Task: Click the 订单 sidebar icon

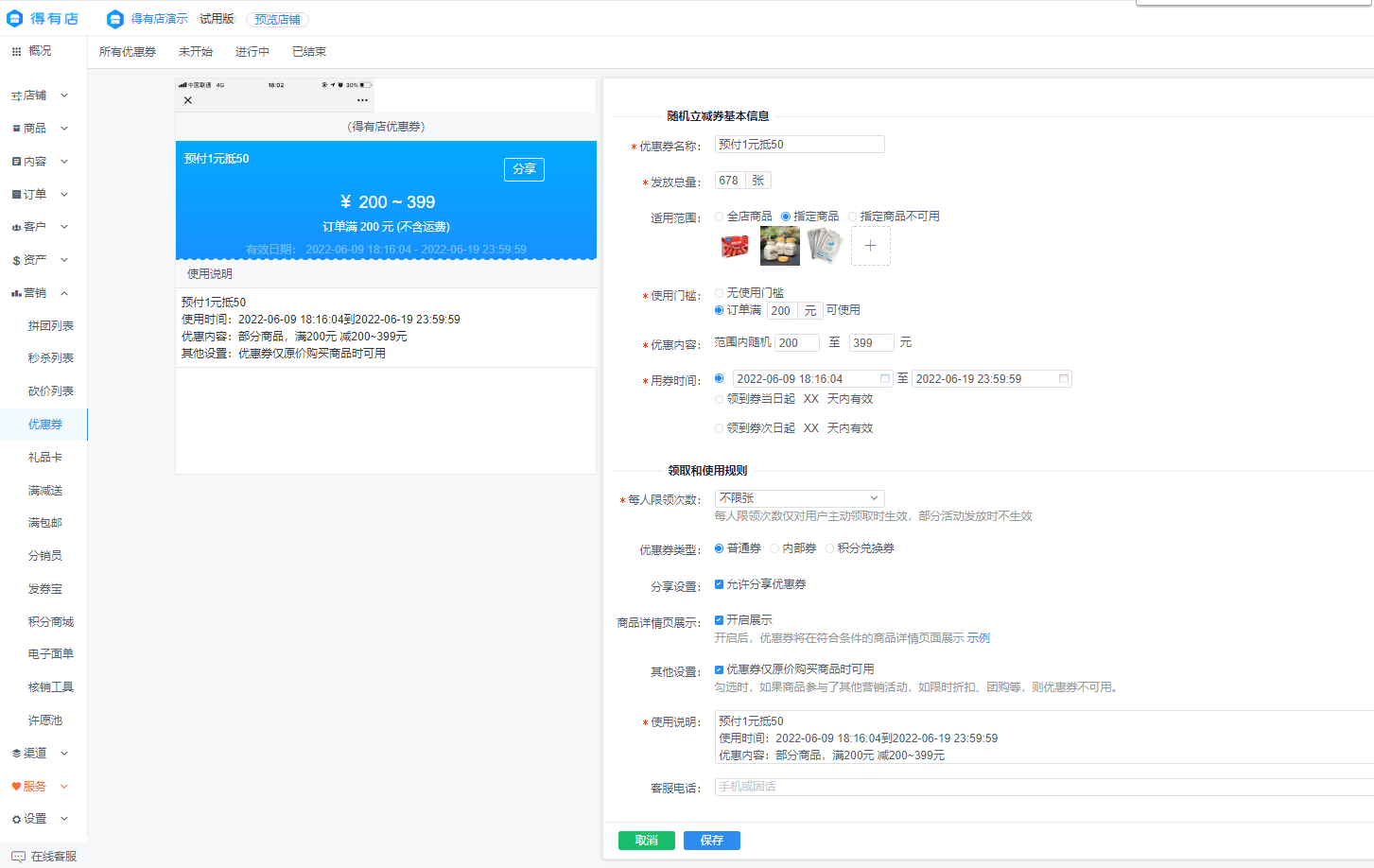Action: (x=16, y=195)
